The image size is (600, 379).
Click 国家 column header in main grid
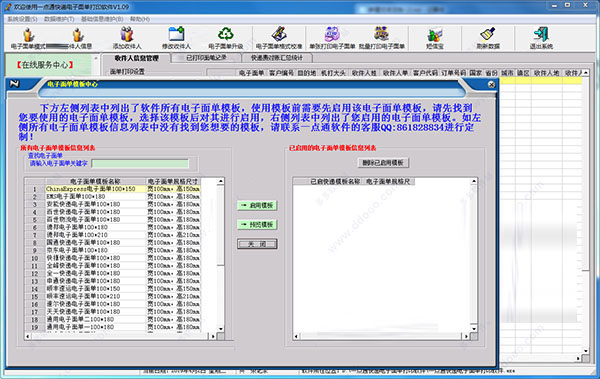[476, 73]
